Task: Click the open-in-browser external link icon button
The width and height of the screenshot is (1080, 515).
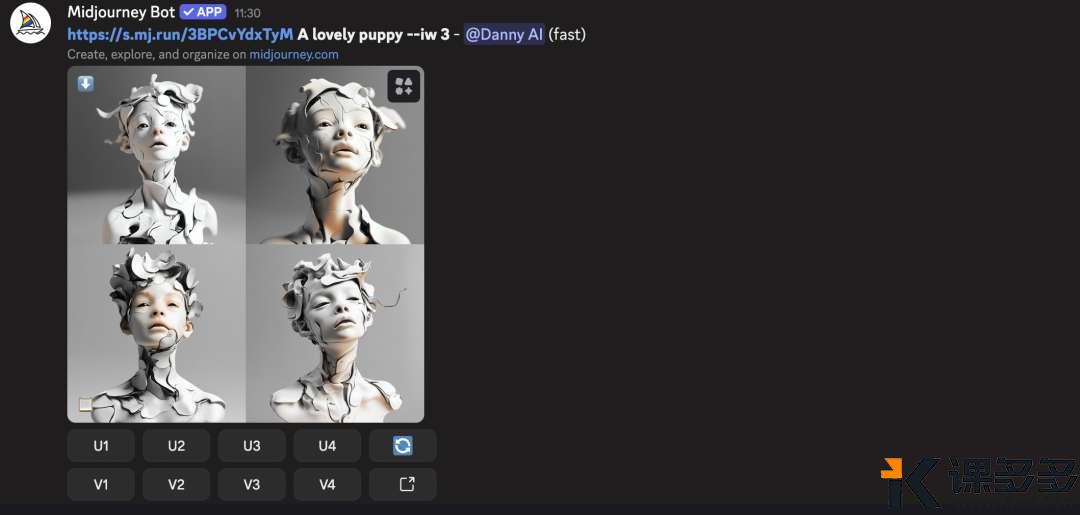Action: (x=403, y=485)
